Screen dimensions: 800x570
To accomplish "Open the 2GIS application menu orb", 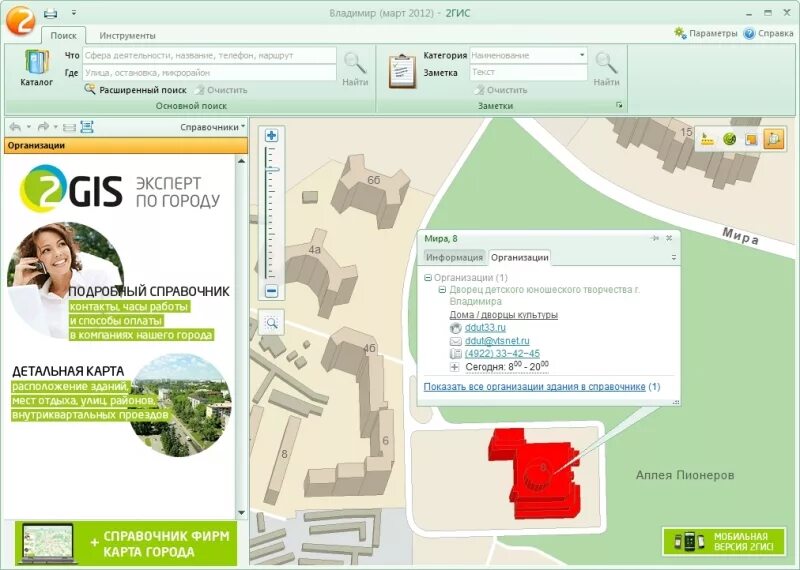I will [x=20, y=20].
